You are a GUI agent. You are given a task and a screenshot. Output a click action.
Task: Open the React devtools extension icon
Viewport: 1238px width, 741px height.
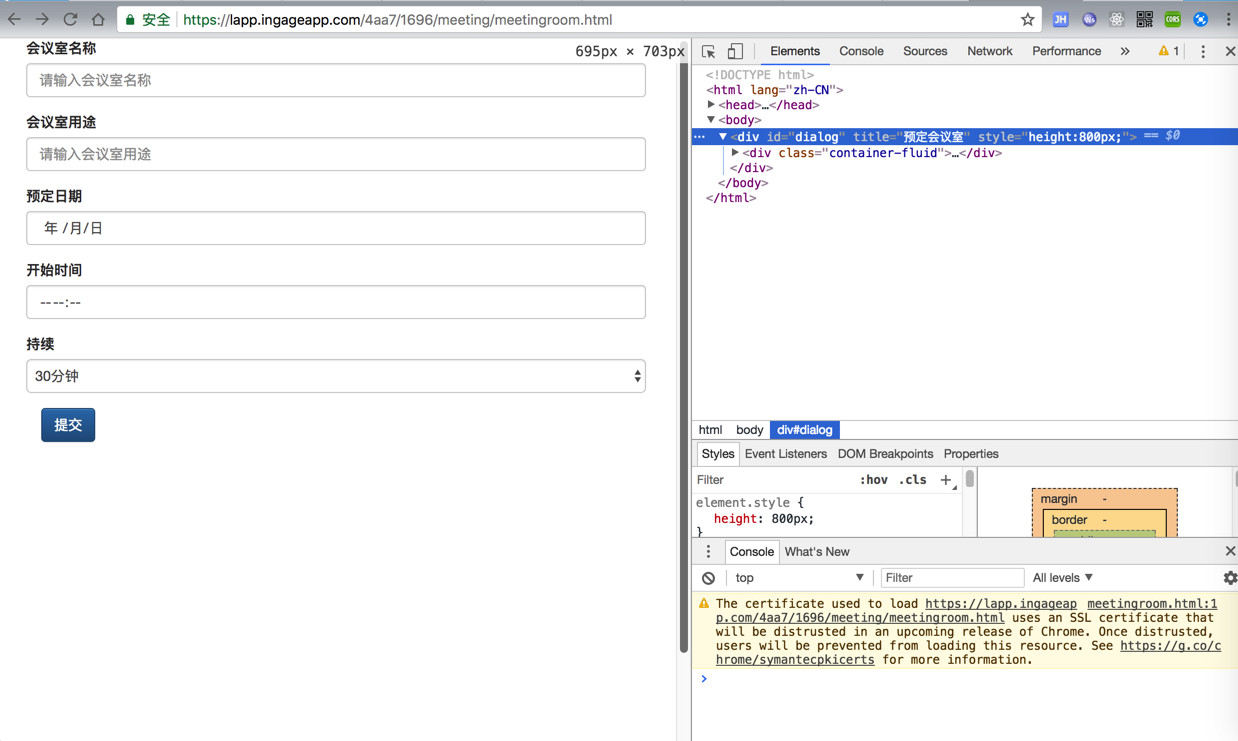click(x=1117, y=19)
